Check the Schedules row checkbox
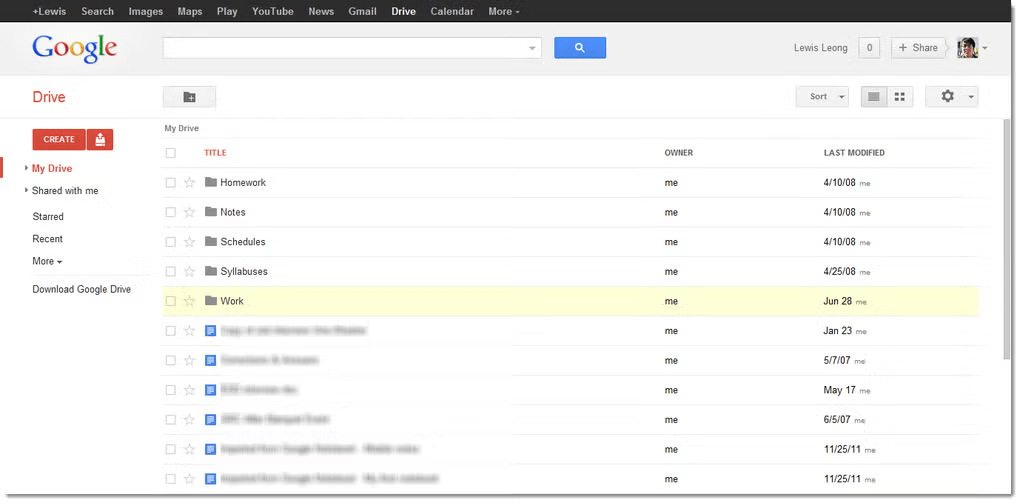Viewport: 1020px width, 503px height. [x=170, y=242]
